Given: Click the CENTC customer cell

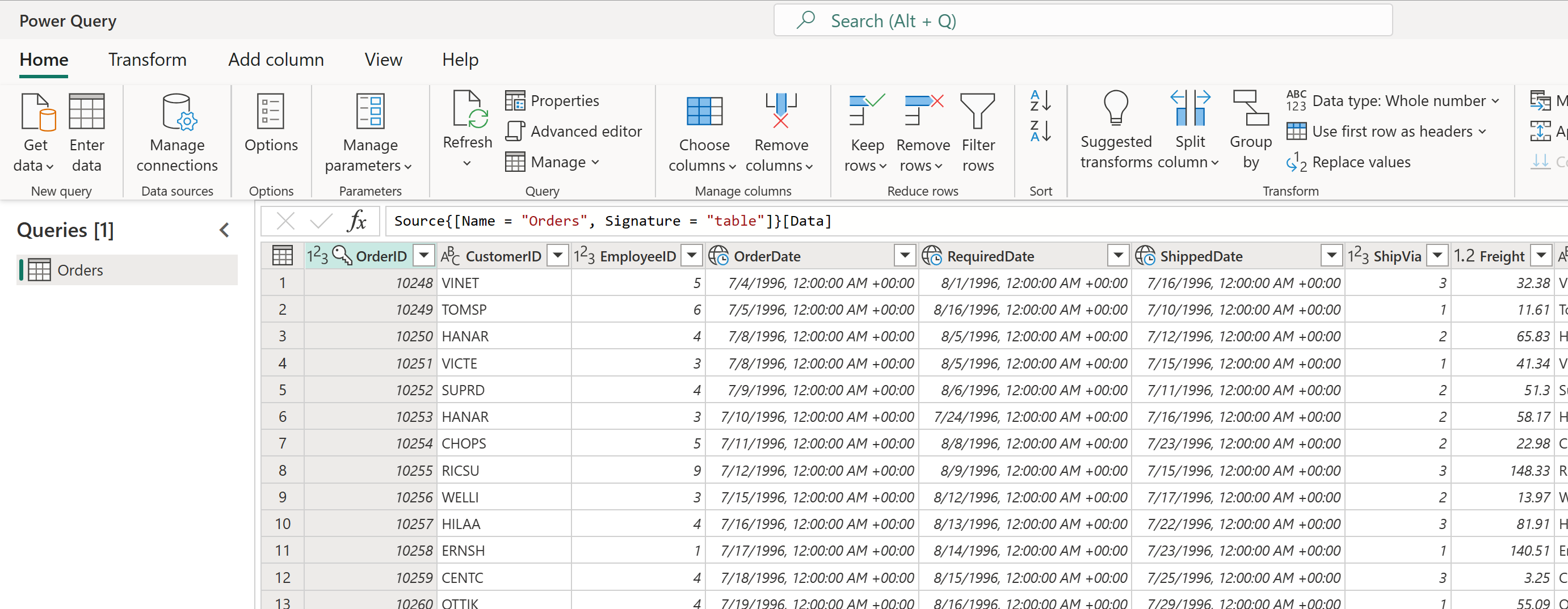Looking at the screenshot, I should [504, 577].
